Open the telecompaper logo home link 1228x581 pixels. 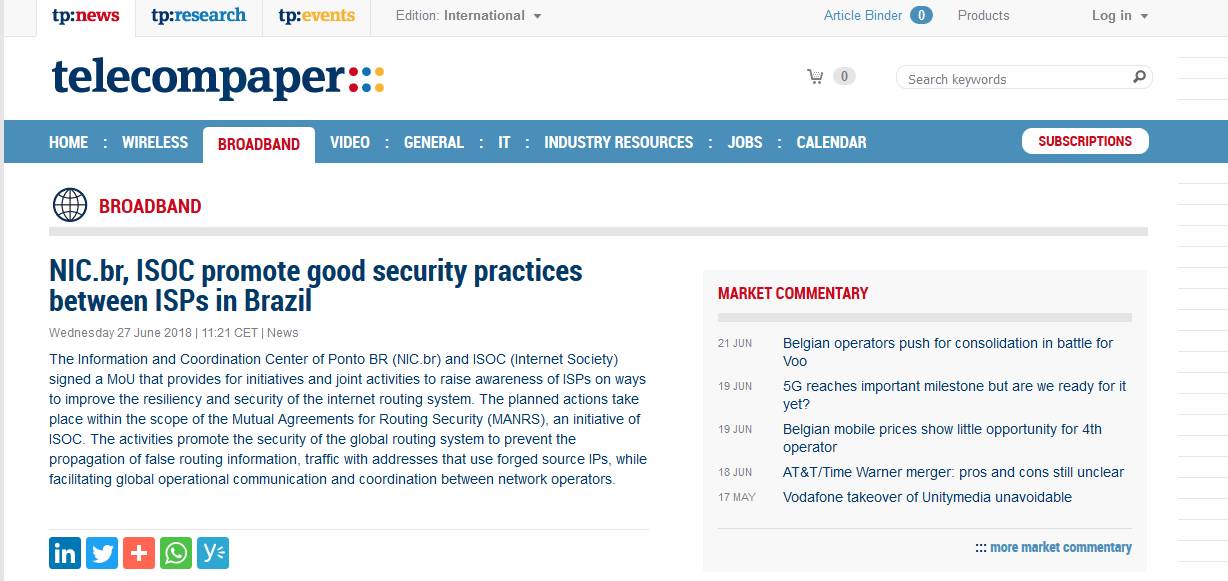218,78
